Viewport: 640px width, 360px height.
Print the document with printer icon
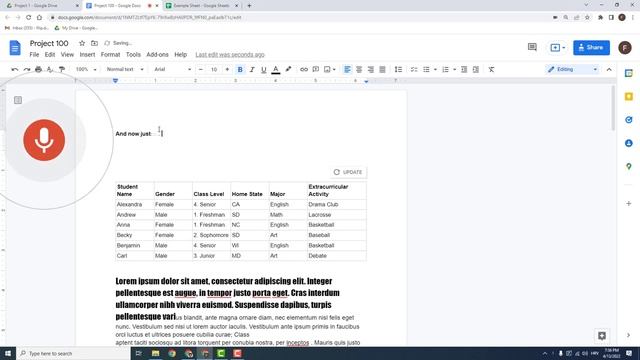pos(38,69)
